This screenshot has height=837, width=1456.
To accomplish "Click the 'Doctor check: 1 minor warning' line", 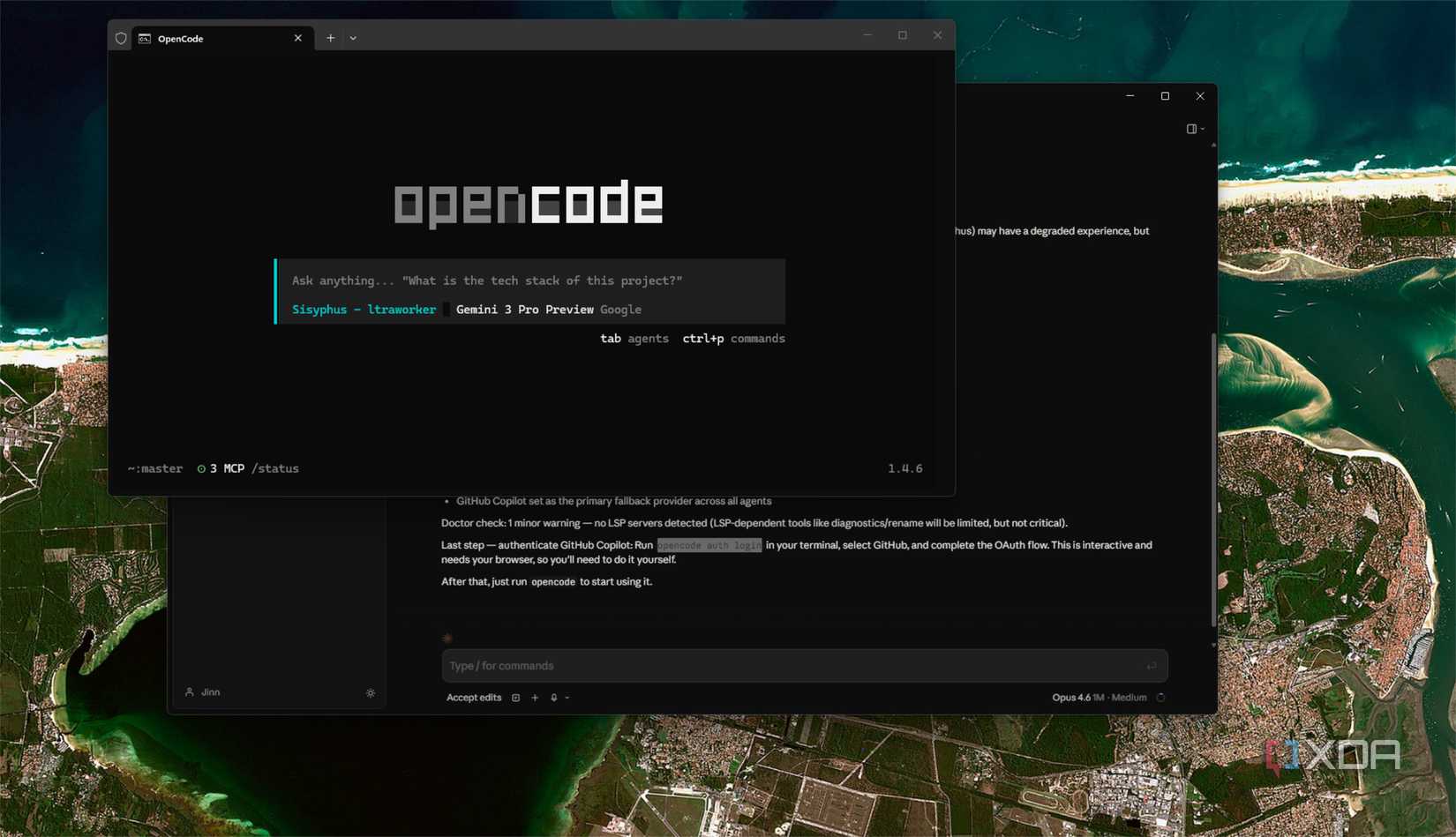I will click(754, 523).
